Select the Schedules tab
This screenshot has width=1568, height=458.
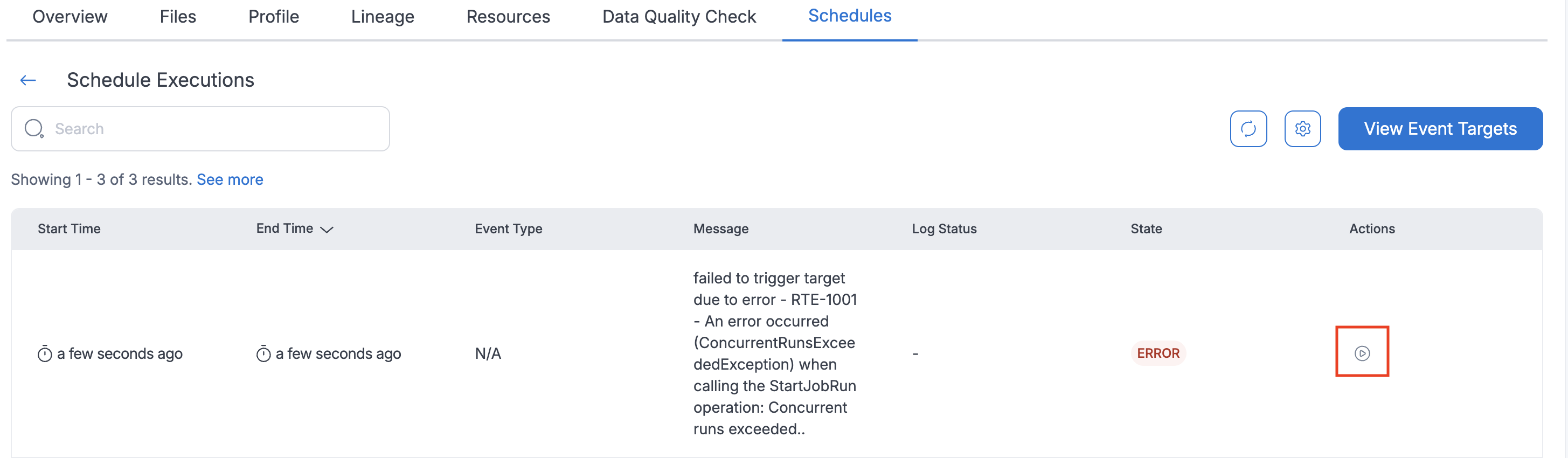point(849,16)
